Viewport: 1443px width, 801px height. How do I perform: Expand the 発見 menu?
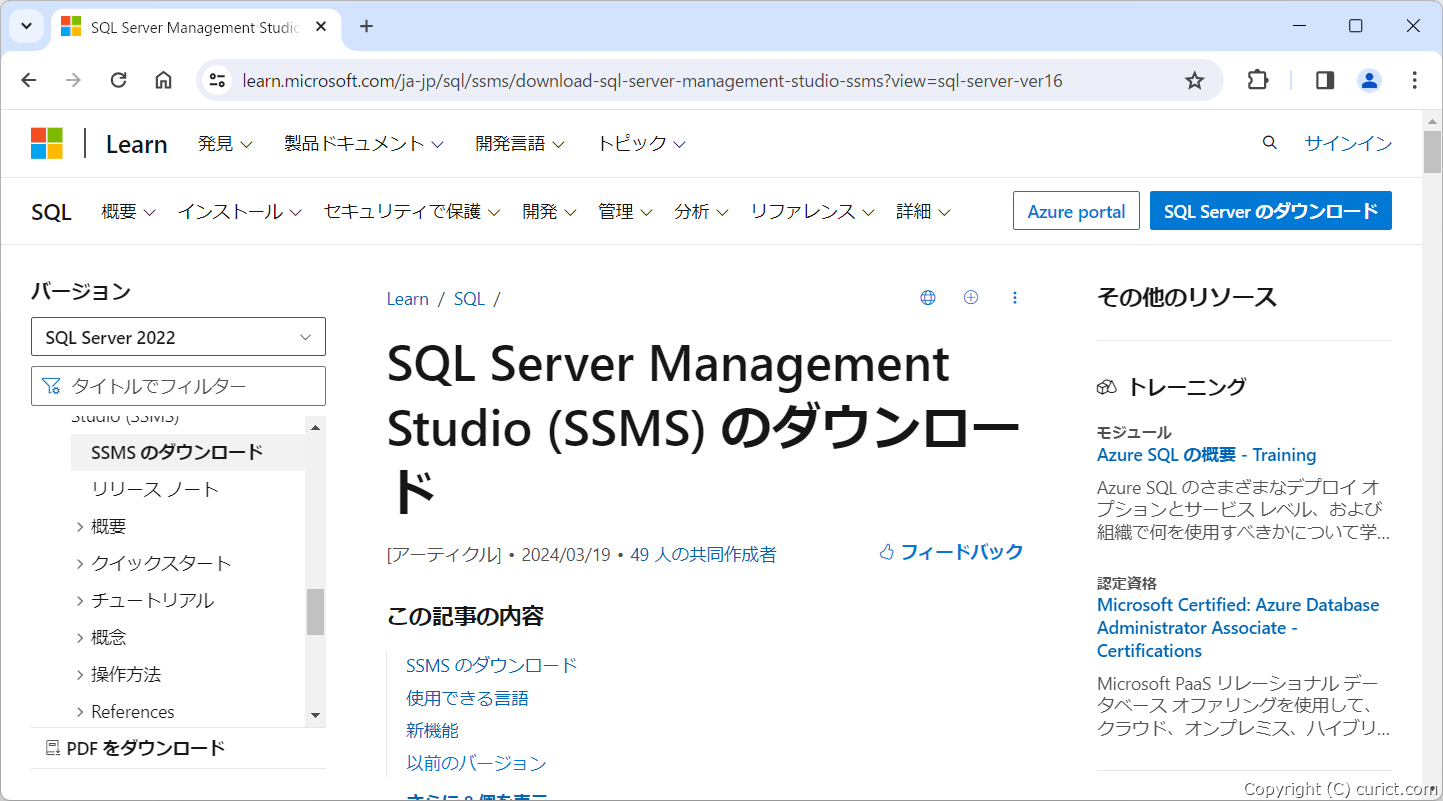click(x=225, y=143)
